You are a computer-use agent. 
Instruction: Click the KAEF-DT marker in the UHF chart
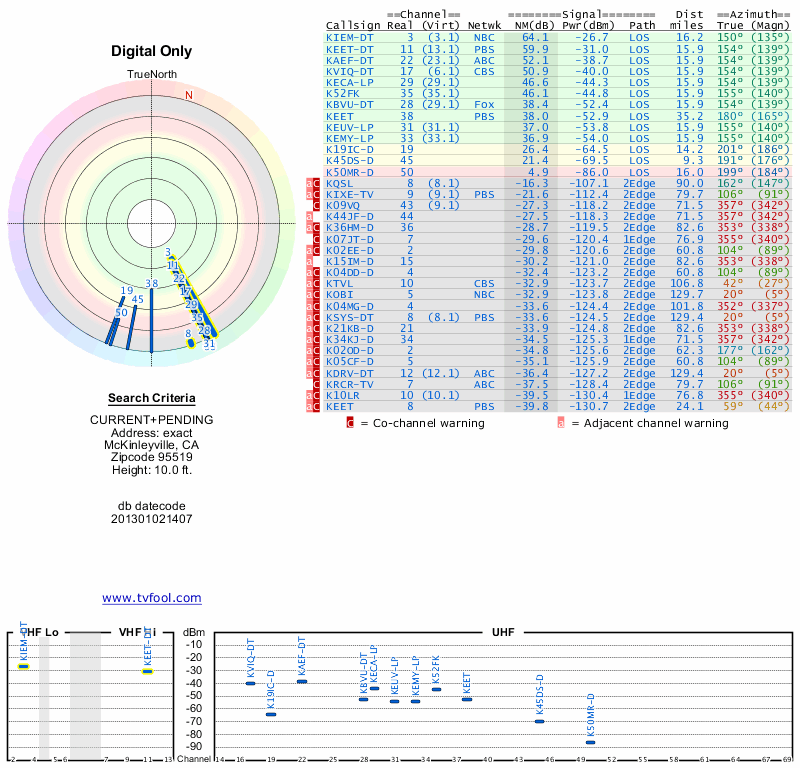click(302, 681)
